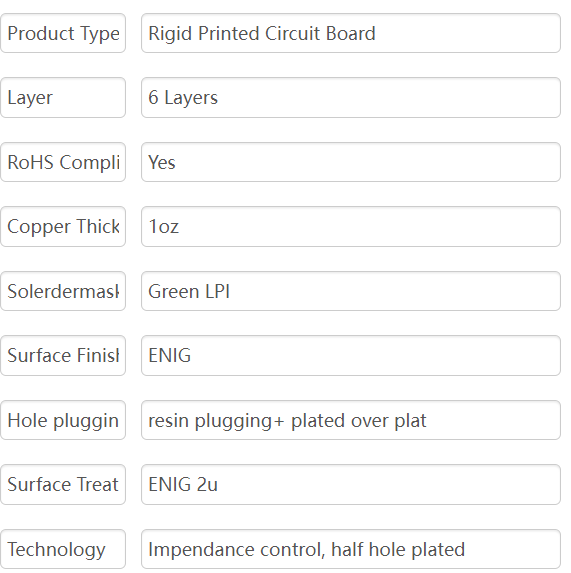The image size is (571, 573).
Task: Click the Technology label field
Action: (x=63, y=549)
